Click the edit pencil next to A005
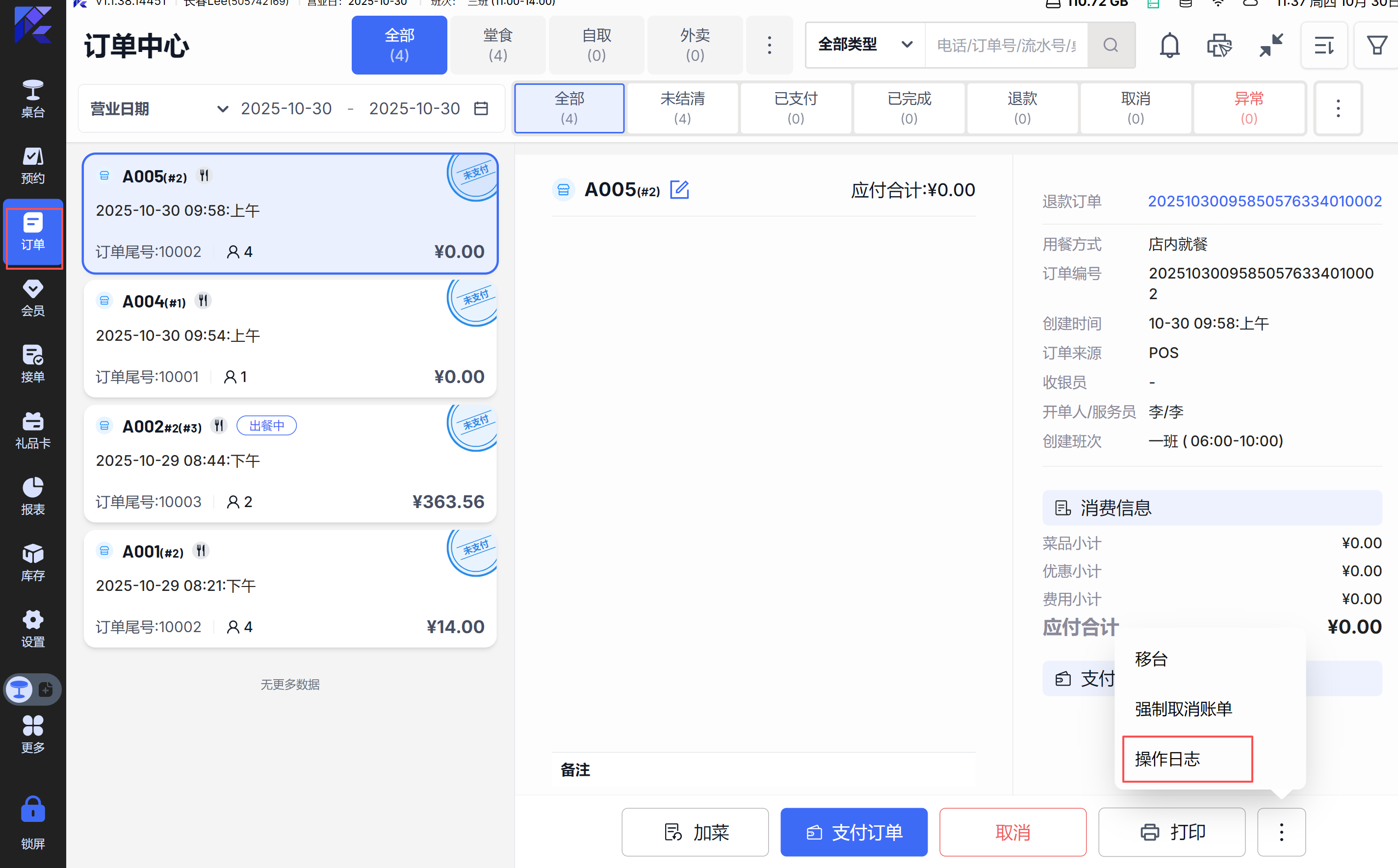The width and height of the screenshot is (1398, 868). (679, 189)
